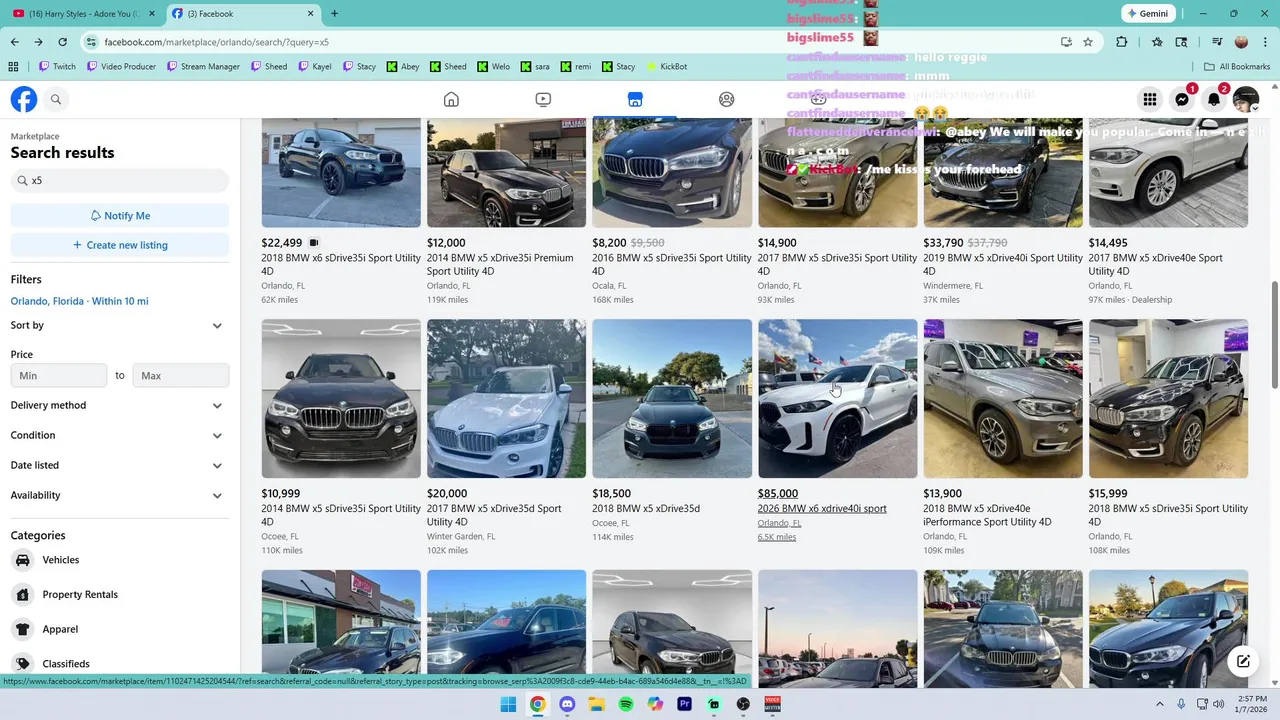Reload the page with browser refresh icon

pos(62,42)
